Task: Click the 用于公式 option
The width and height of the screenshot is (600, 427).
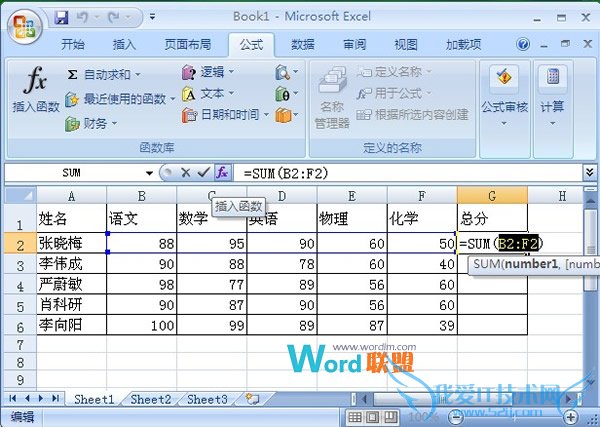Action: (394, 93)
